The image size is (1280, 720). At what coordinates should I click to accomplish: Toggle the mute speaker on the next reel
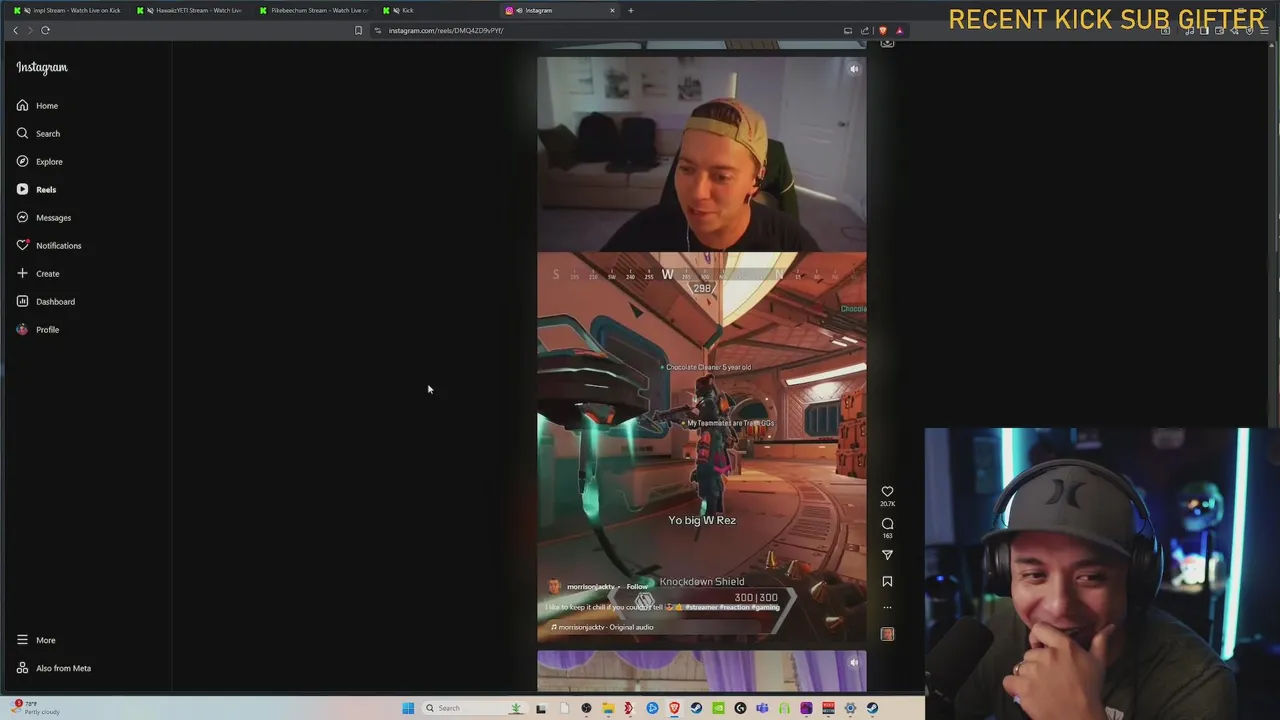point(854,662)
